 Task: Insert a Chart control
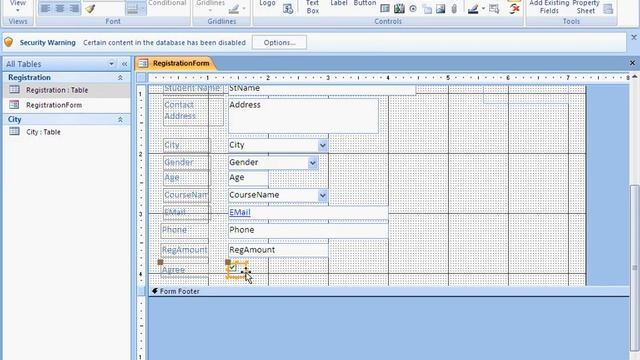click(399, 8)
